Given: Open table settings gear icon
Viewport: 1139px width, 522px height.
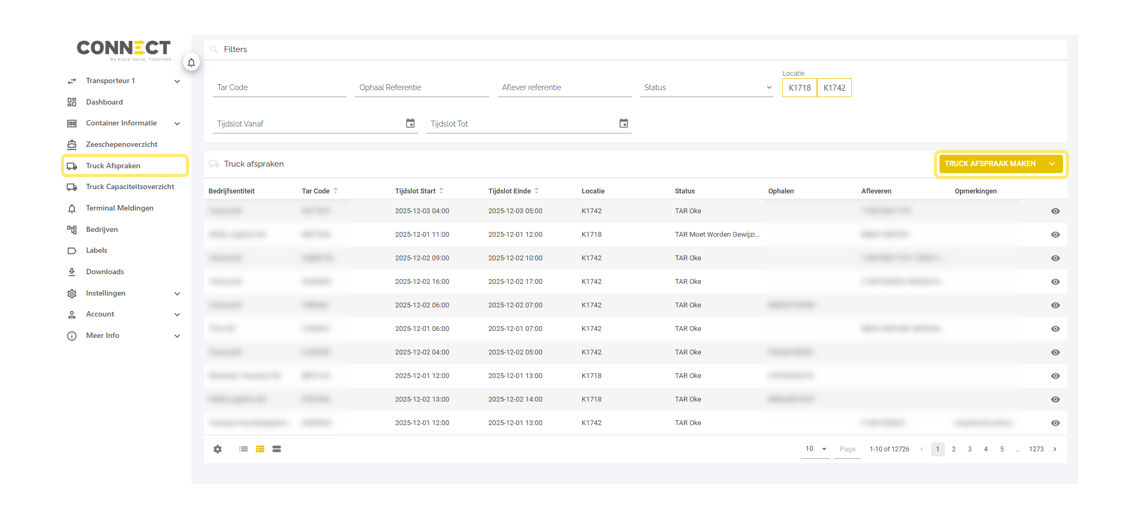Looking at the screenshot, I should pos(217,449).
